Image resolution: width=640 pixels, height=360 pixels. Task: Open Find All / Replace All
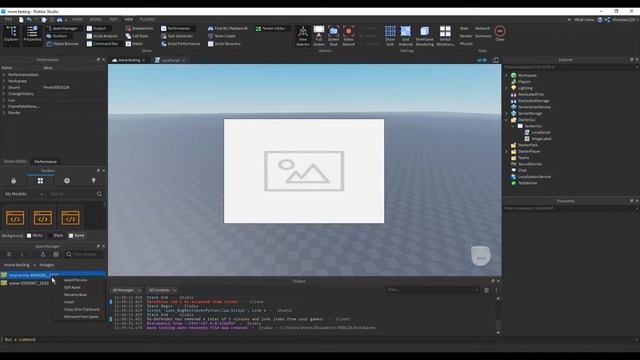(x=228, y=29)
